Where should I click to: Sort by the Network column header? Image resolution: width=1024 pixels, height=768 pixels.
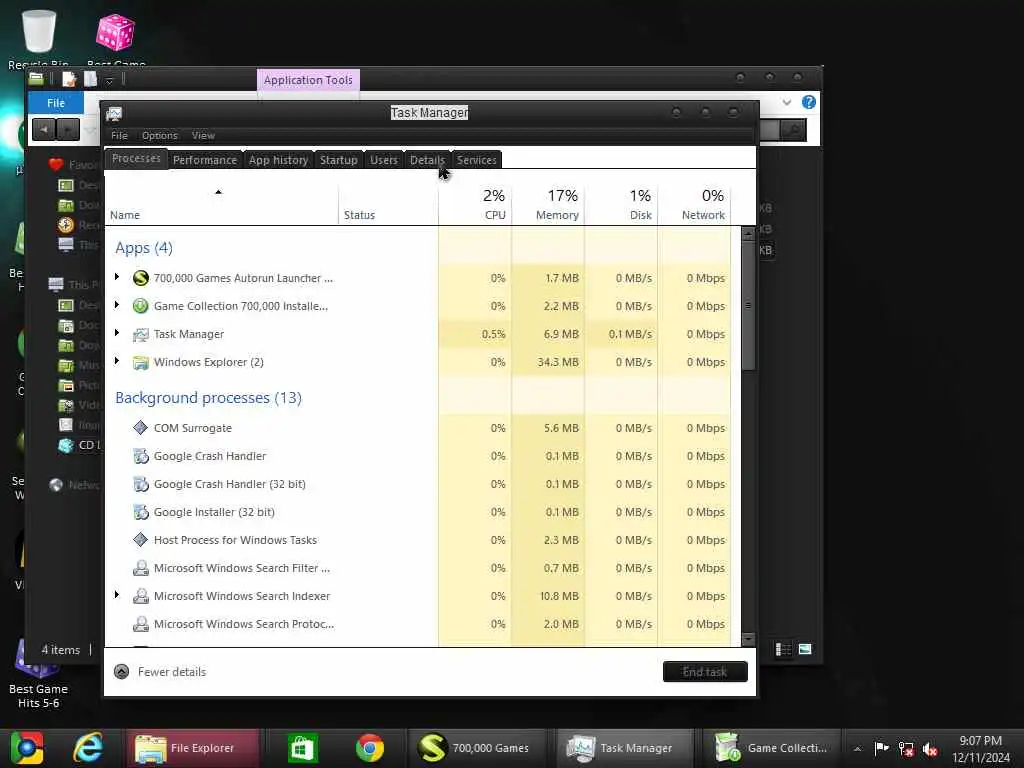[695, 204]
